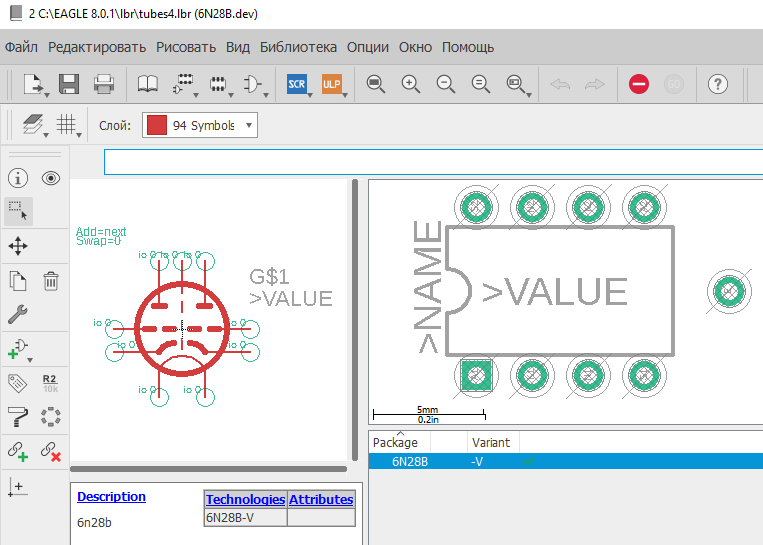This screenshot has width=763, height=545.
Task: Click the command line input field
Action: [433, 162]
